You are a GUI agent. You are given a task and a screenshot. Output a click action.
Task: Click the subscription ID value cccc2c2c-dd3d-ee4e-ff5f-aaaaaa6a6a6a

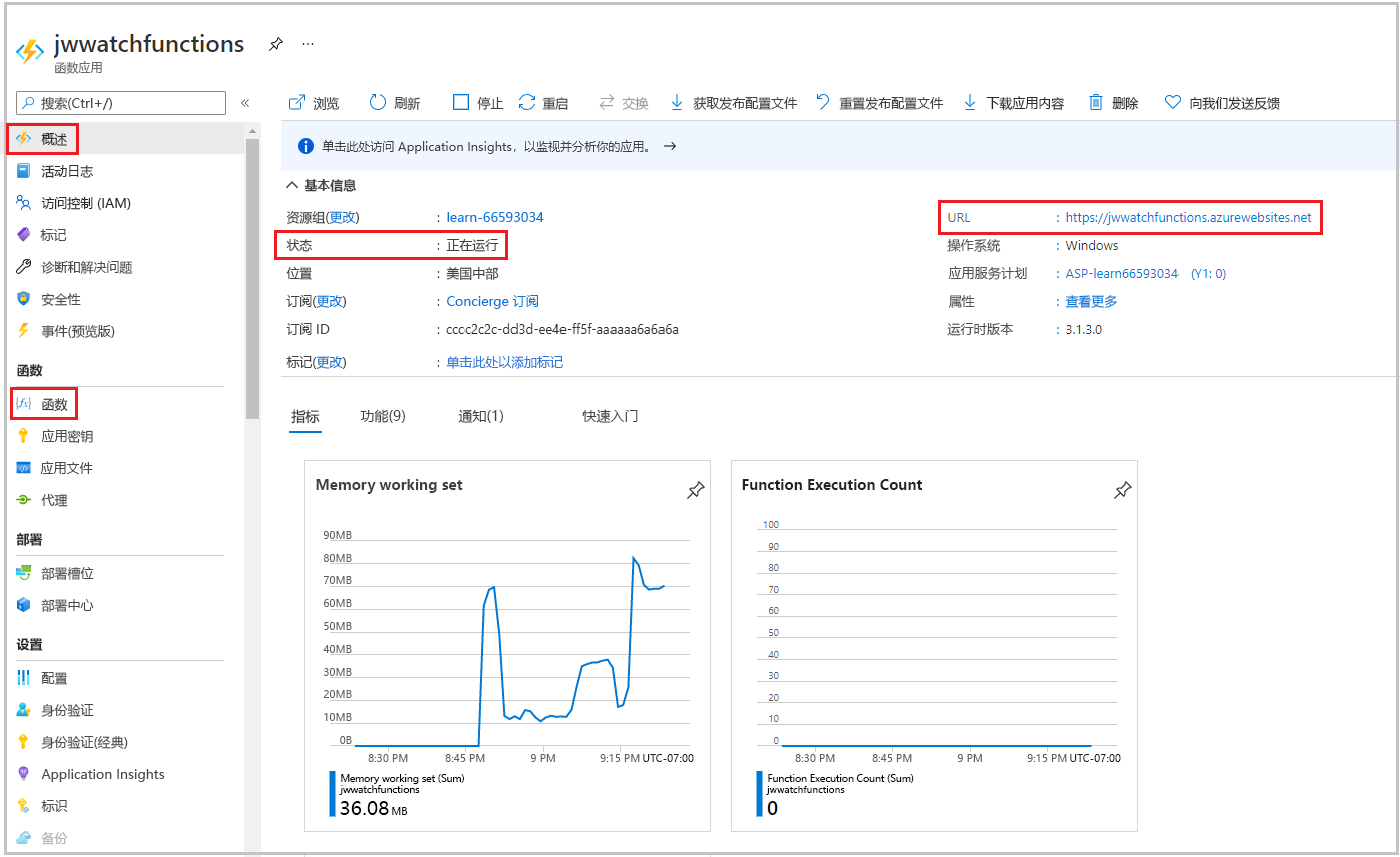(x=563, y=329)
